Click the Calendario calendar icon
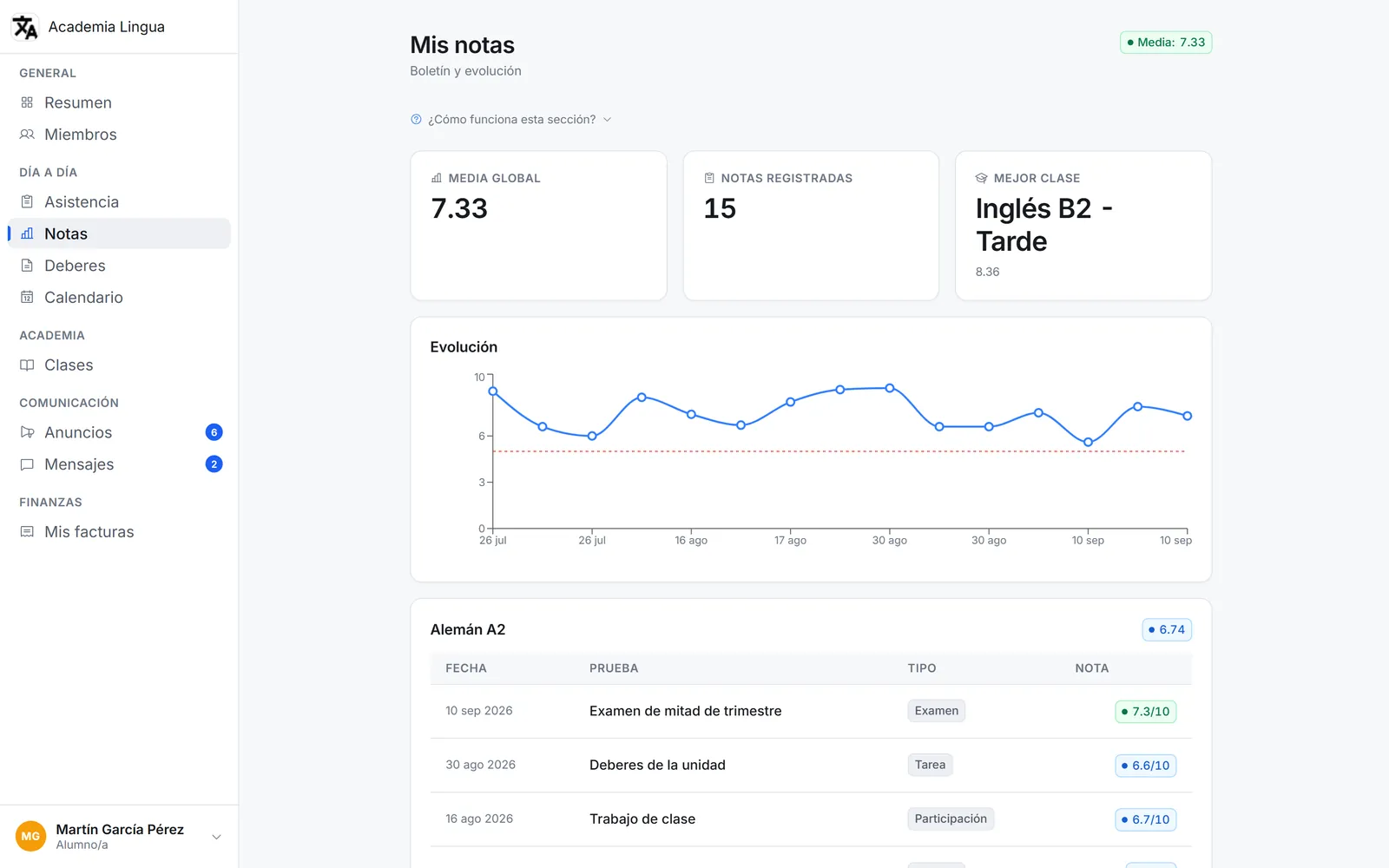This screenshot has width=1389, height=868. (x=27, y=297)
